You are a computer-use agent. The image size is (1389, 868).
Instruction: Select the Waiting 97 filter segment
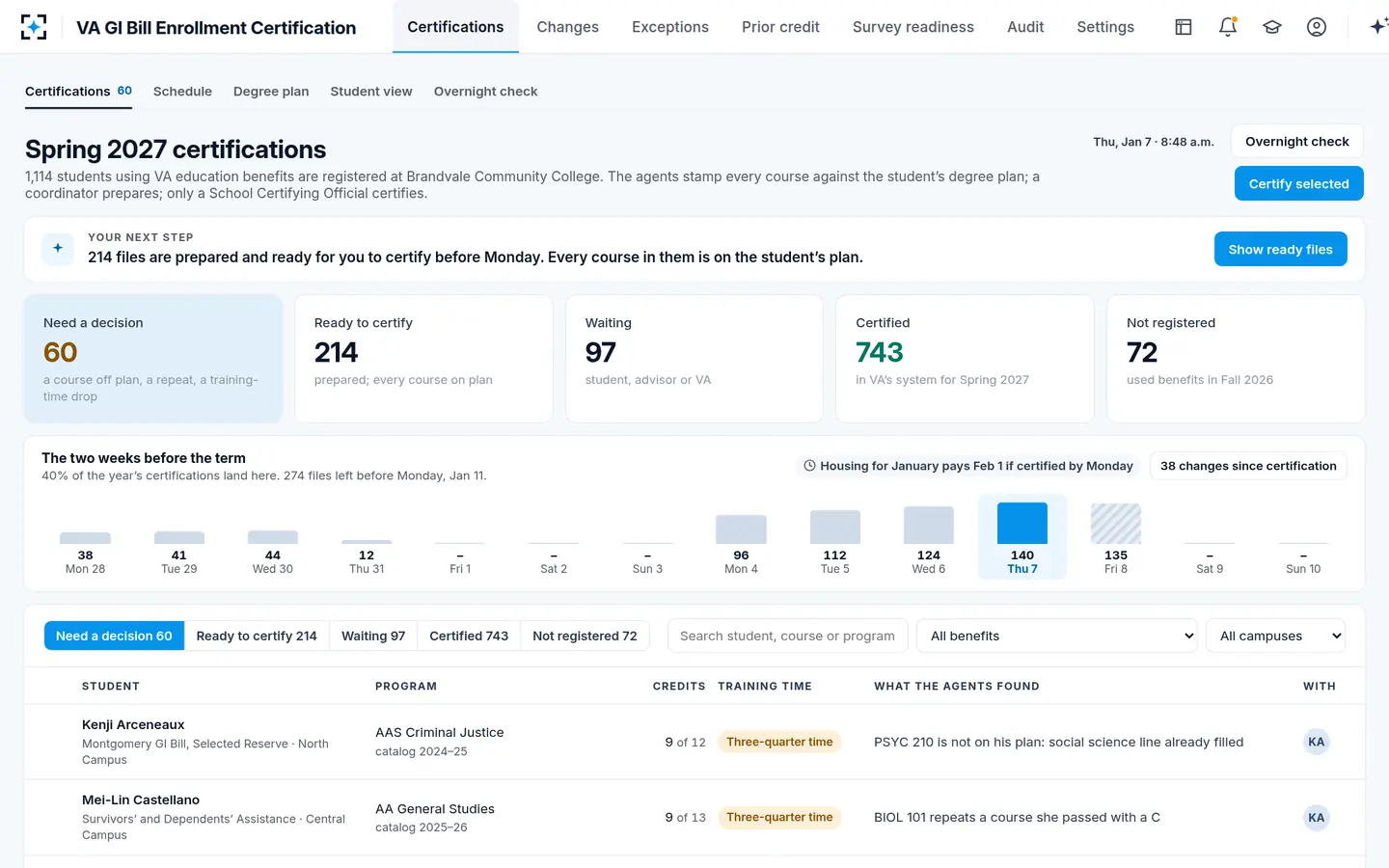coord(373,636)
